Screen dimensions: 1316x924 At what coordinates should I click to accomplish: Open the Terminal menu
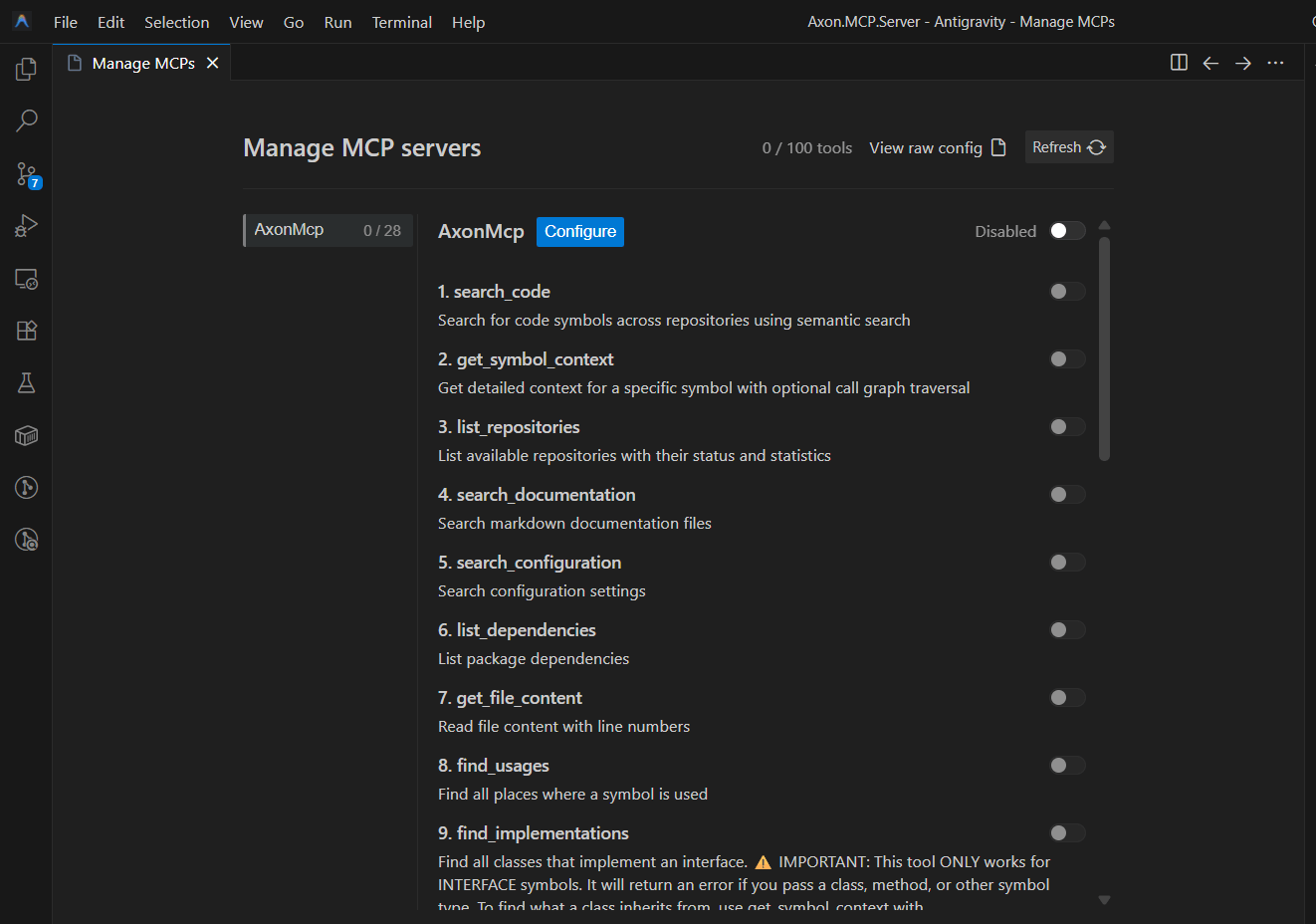pos(402,22)
